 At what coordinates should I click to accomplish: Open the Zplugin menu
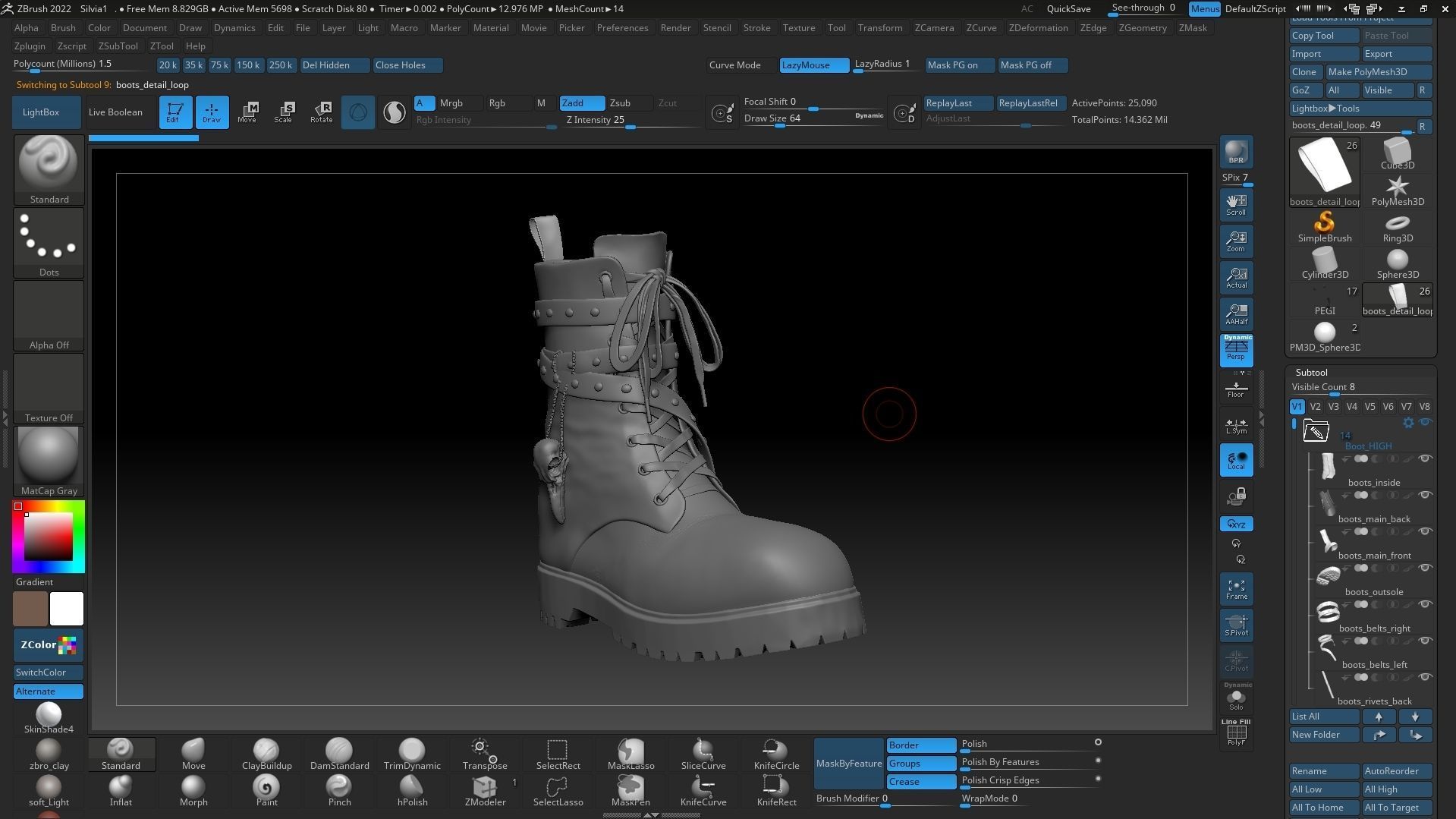point(30,46)
